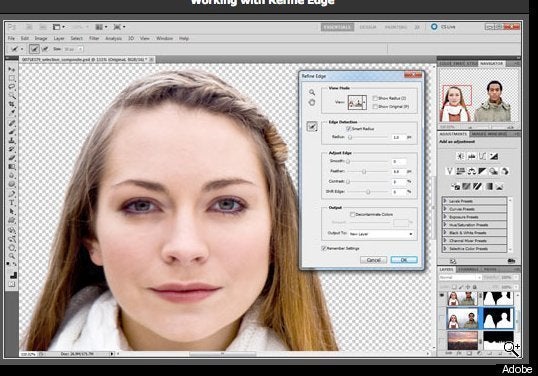Open the Output To dropdown
538x376 pixels.
pyautogui.click(x=381, y=234)
